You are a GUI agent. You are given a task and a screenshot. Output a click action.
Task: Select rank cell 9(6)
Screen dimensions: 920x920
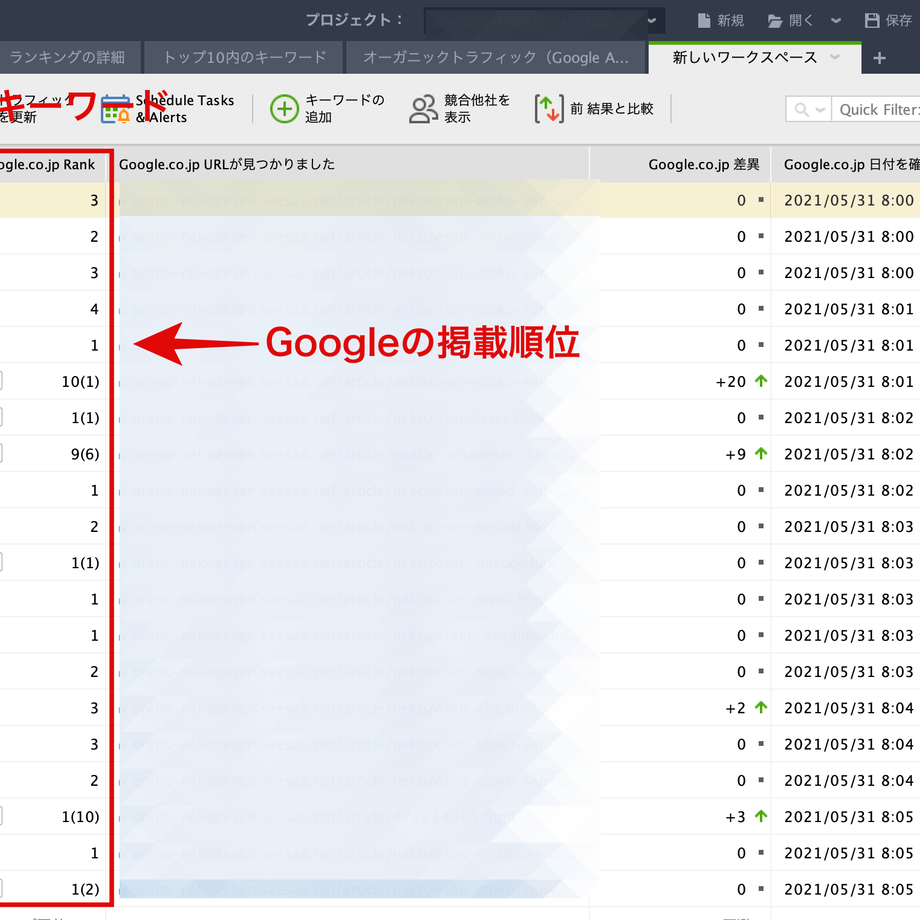85,454
